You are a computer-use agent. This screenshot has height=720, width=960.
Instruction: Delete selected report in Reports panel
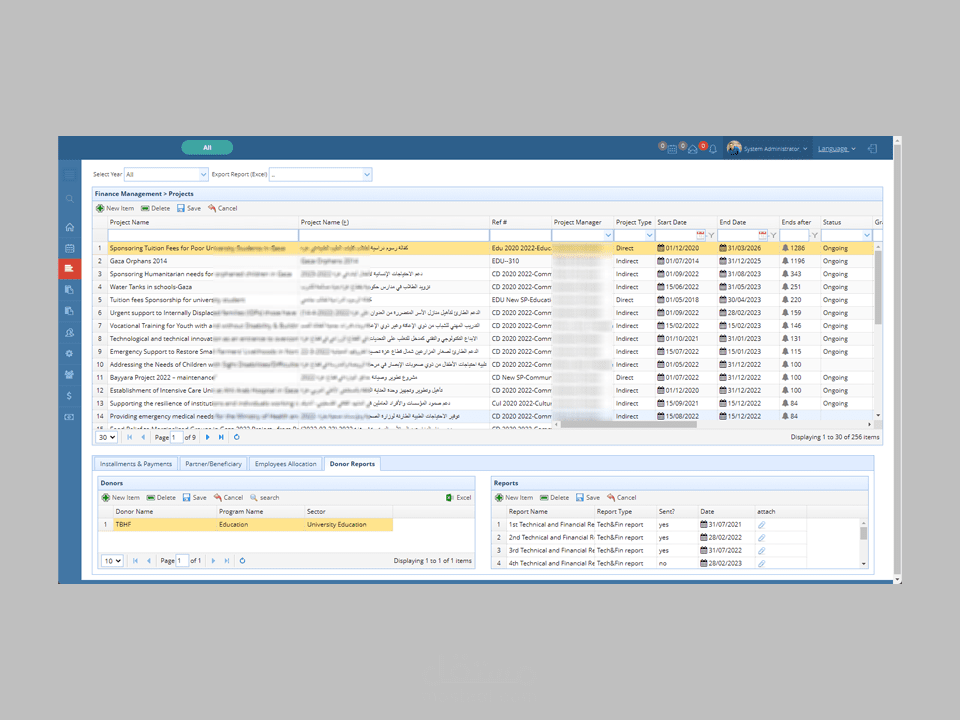click(x=554, y=498)
